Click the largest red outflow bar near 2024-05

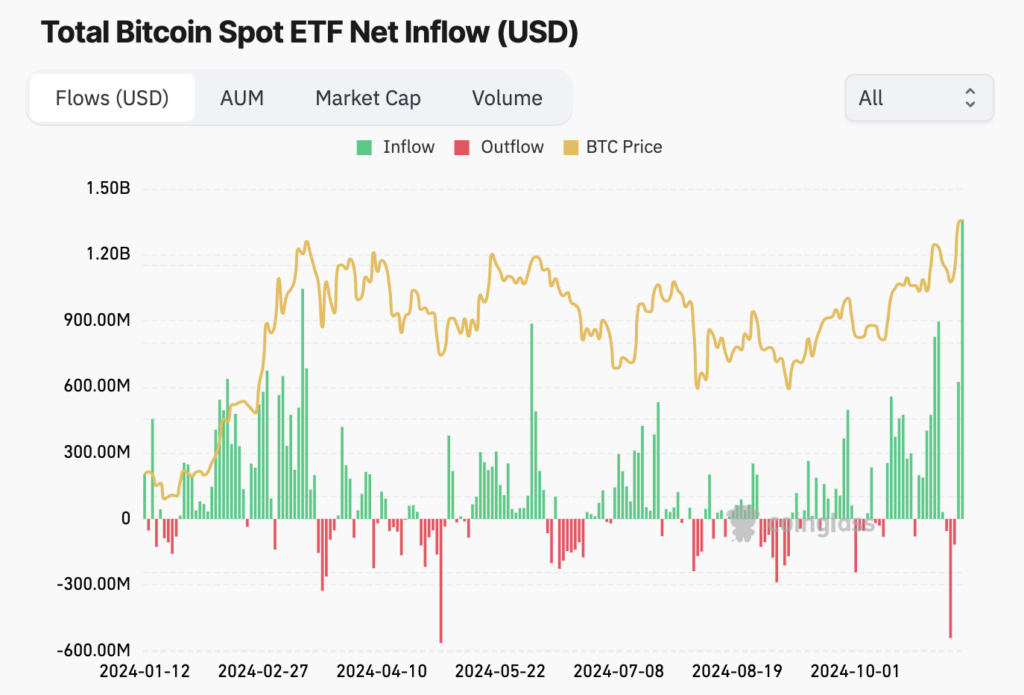441,581
